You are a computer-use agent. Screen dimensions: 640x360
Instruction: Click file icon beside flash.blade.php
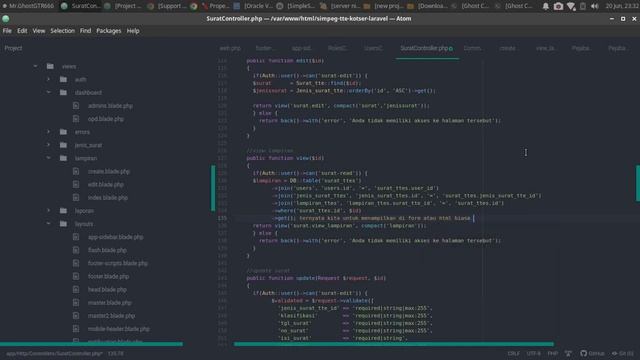[76, 250]
